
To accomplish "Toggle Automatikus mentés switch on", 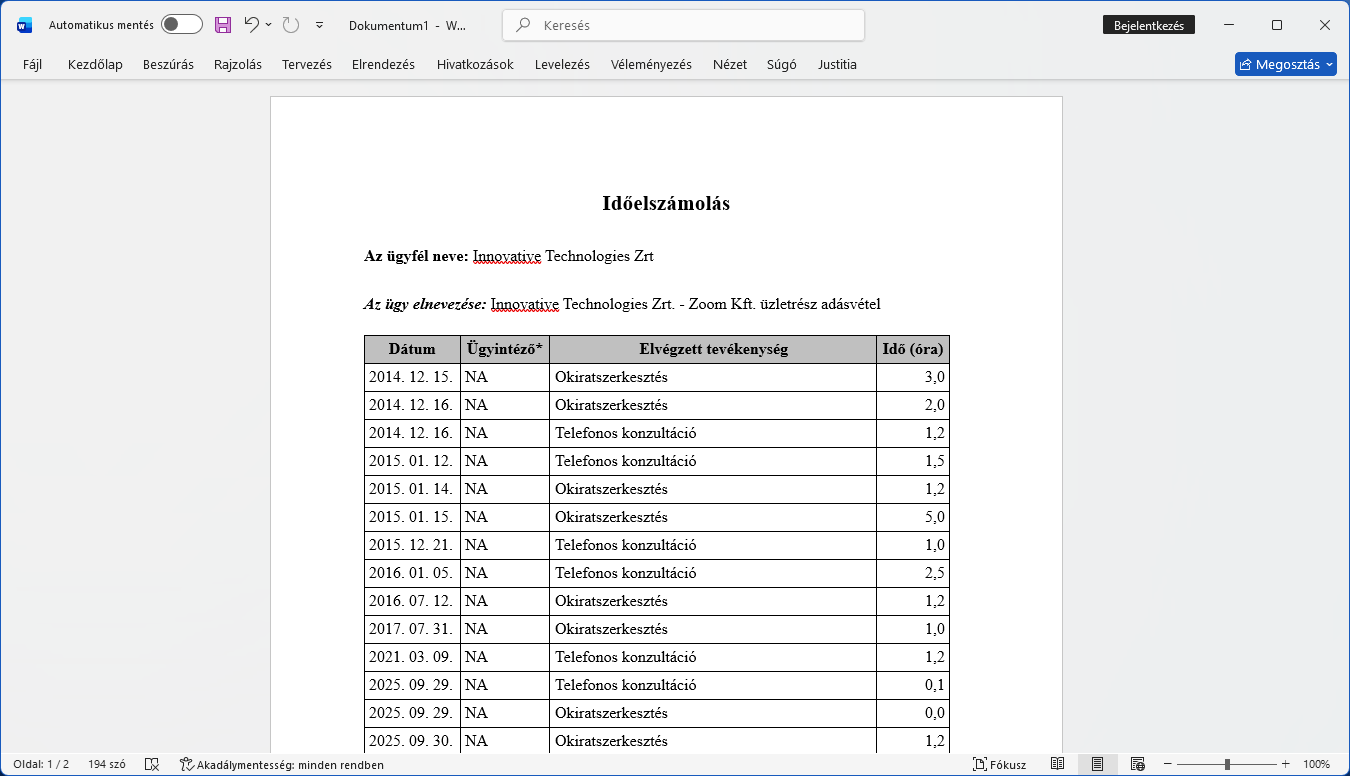I will pos(181,25).
